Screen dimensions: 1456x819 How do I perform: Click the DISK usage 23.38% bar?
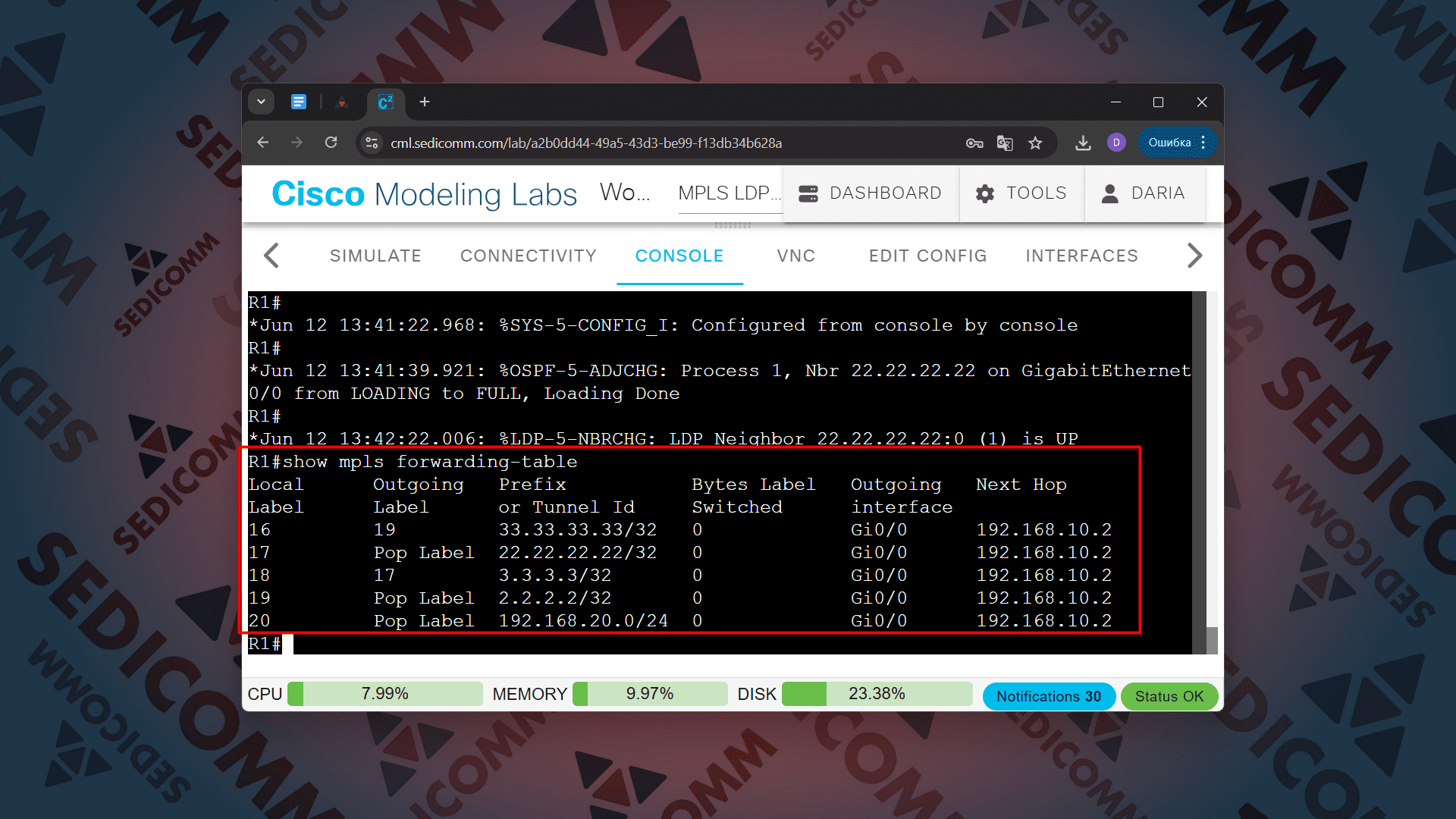(x=877, y=694)
